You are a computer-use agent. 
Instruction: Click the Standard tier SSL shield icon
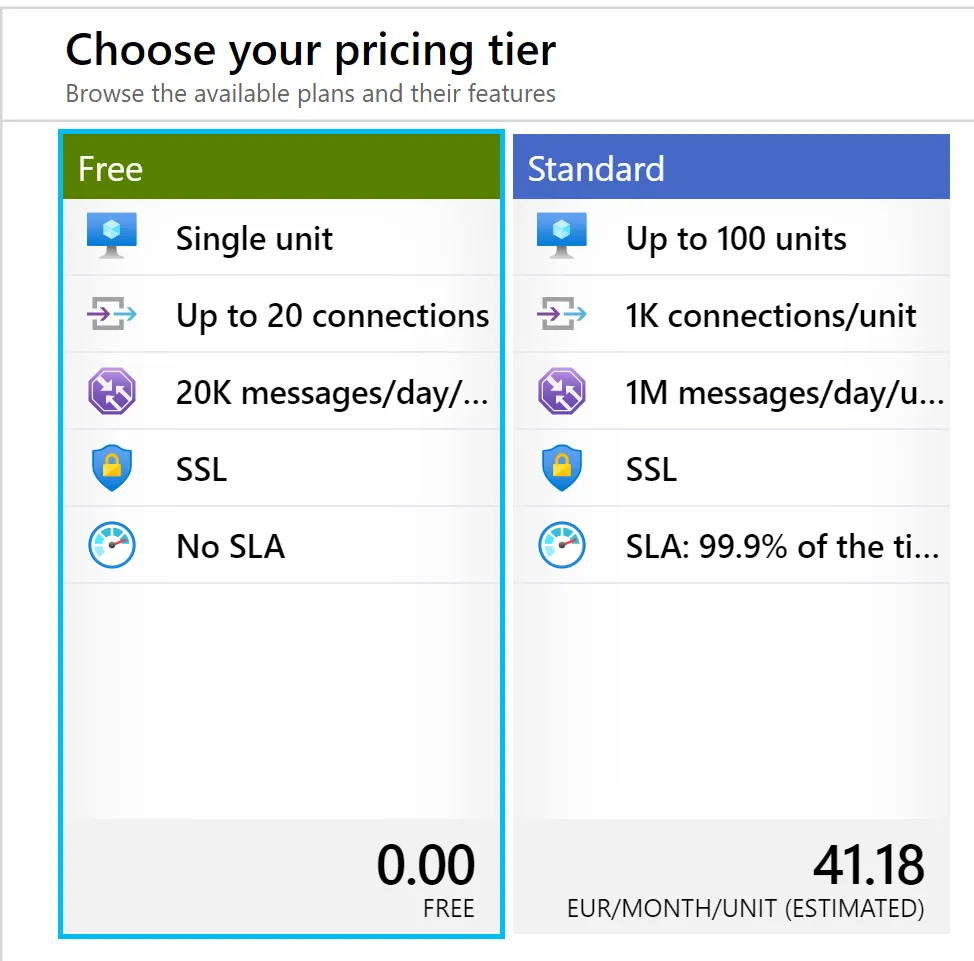(562, 468)
